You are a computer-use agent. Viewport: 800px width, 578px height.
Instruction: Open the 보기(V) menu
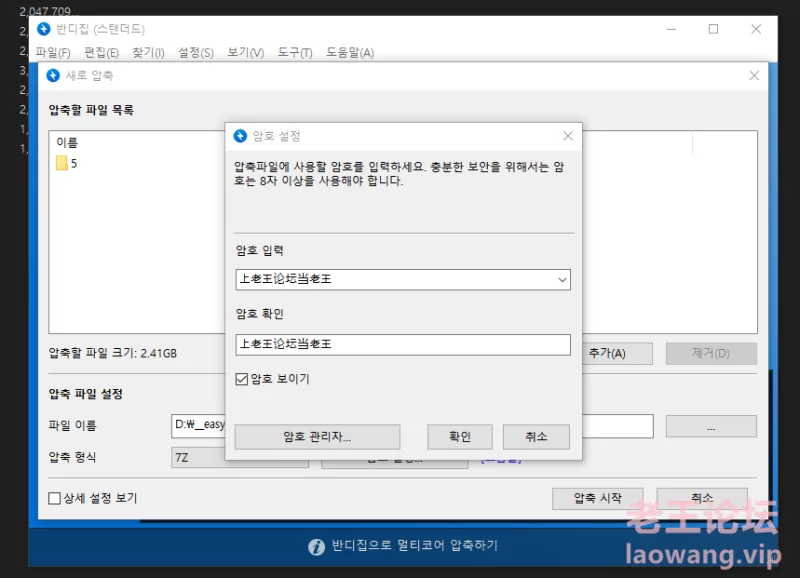click(245, 53)
